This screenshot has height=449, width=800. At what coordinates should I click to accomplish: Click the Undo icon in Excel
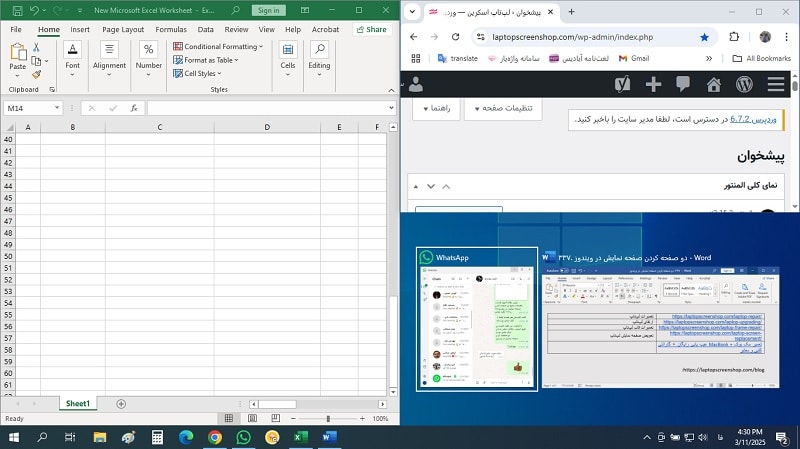(x=34, y=10)
